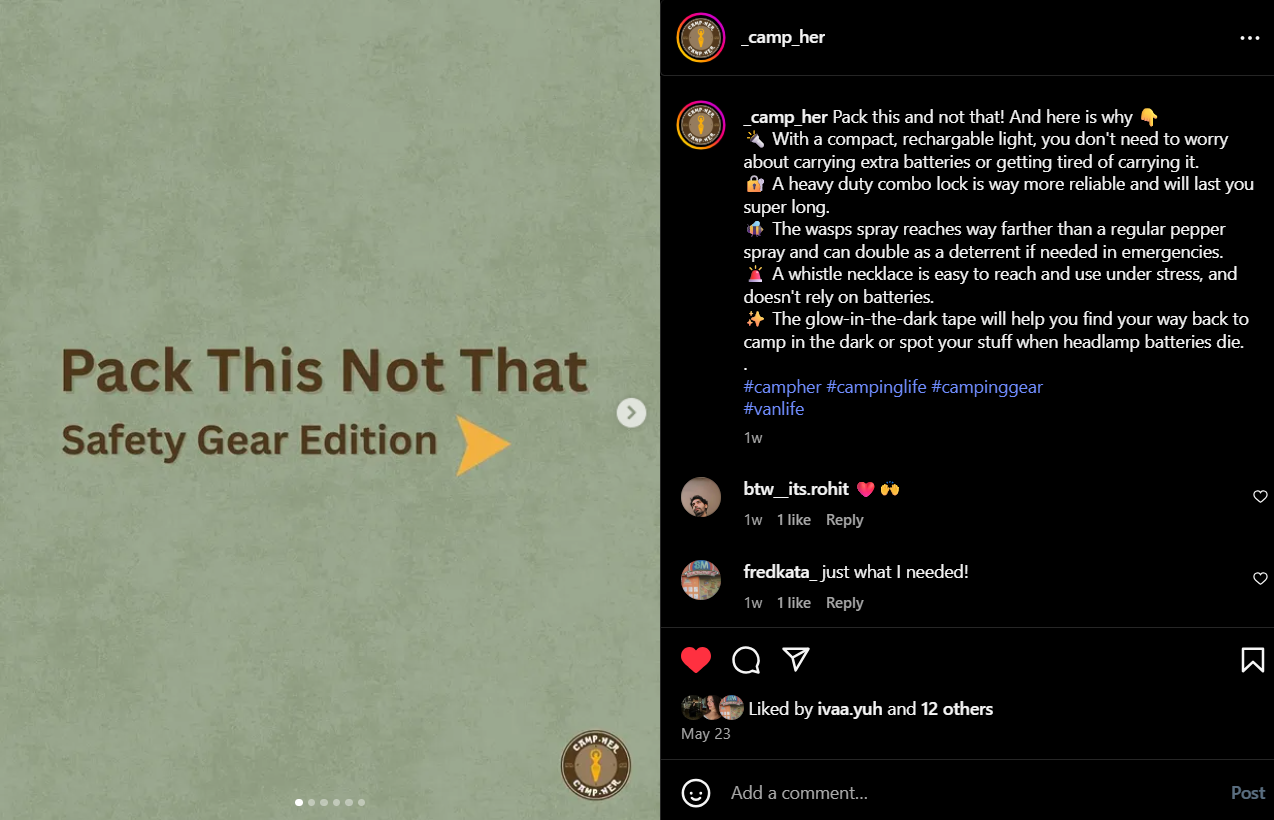Go to next carousel slide arrow
The image size is (1274, 820).
tap(631, 412)
